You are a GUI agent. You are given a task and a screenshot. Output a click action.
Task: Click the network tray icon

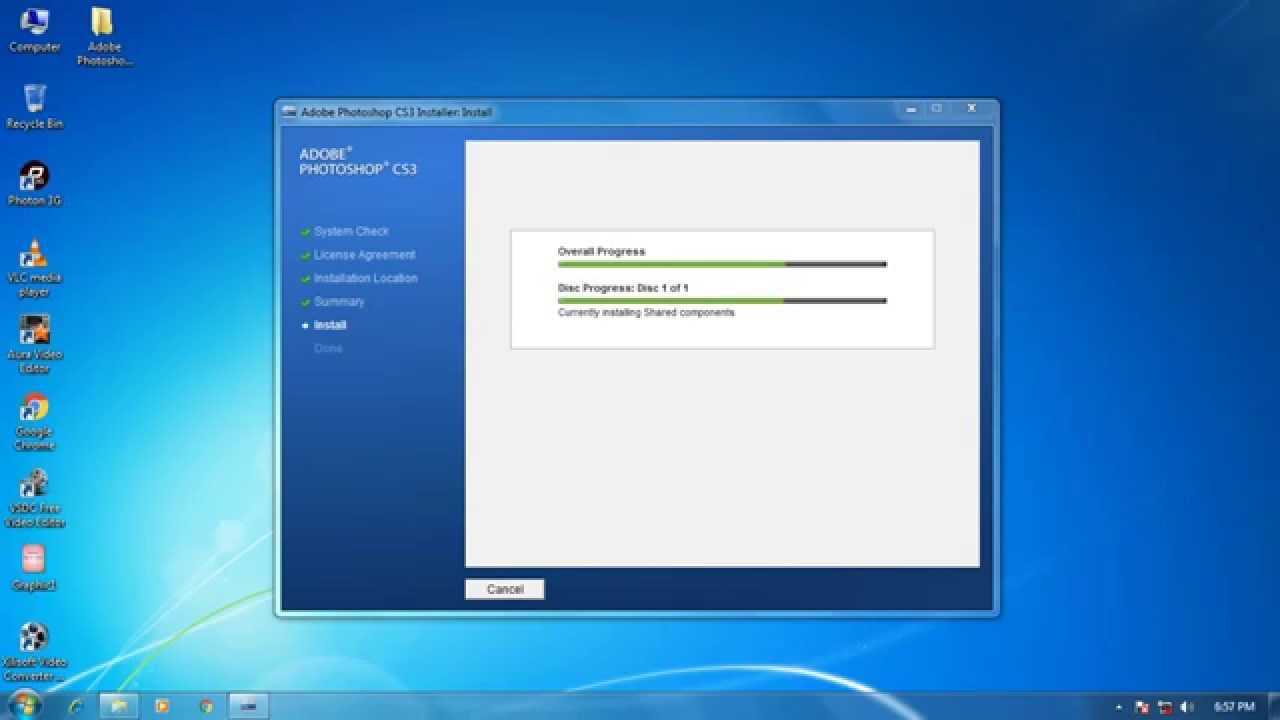[x=1165, y=707]
